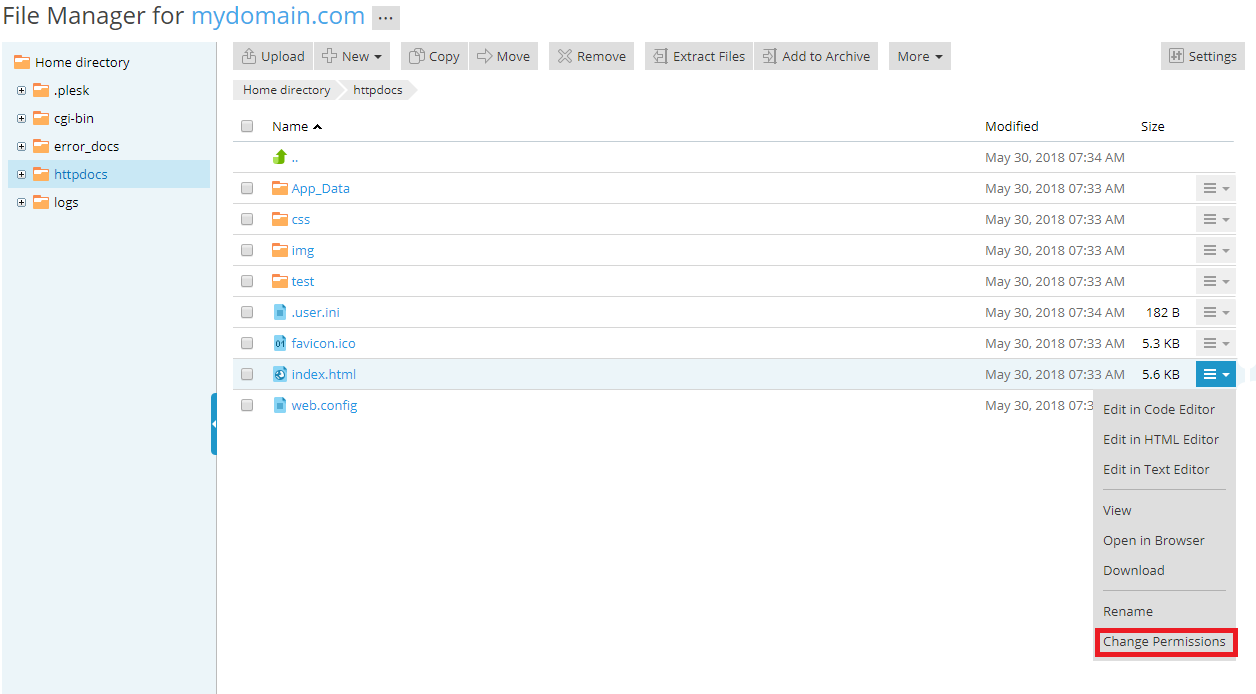Expand the plesk folder in the sidebar
This screenshot has height=694, width=1256.
pos(22,90)
